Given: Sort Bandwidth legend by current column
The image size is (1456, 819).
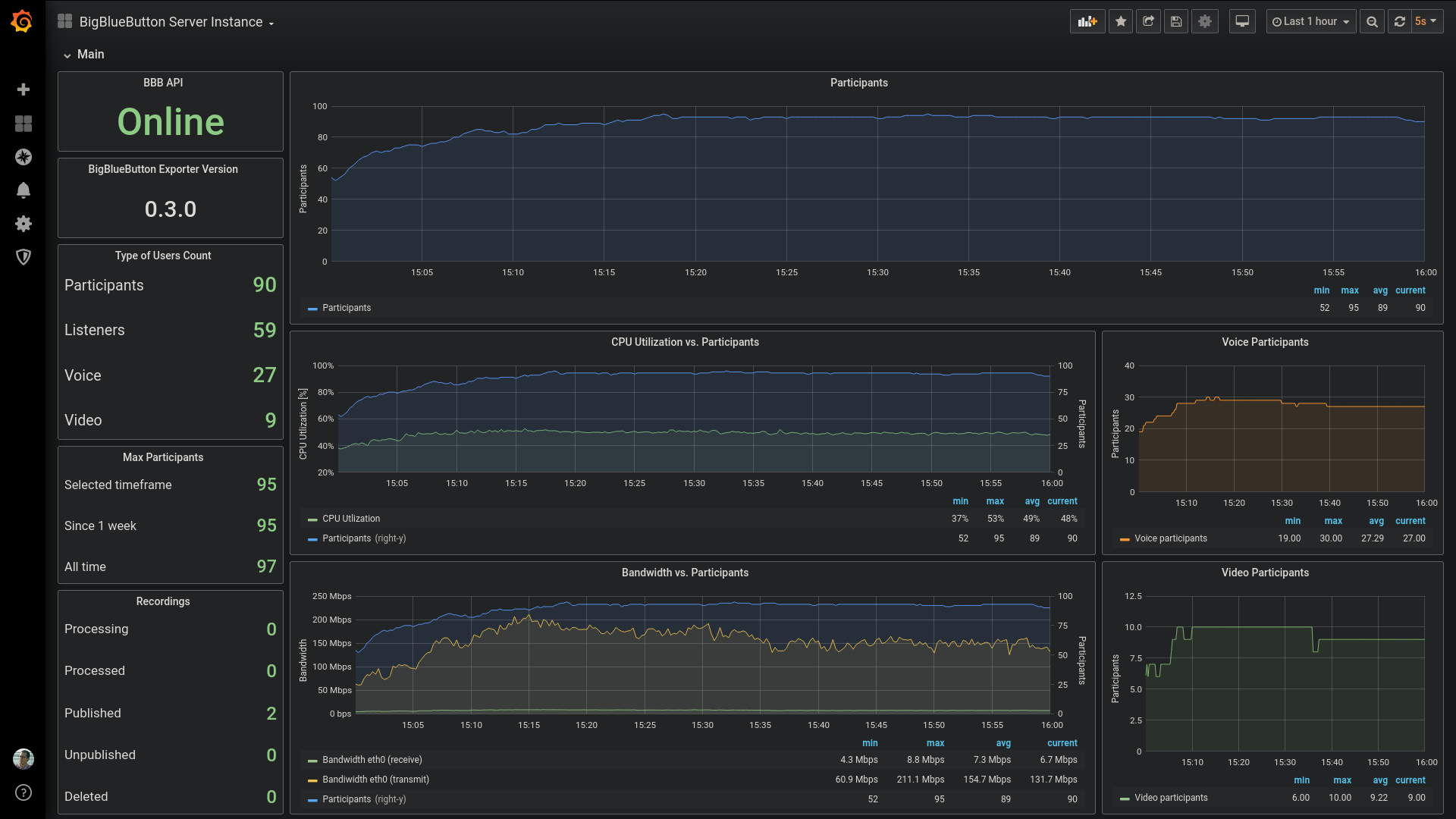Looking at the screenshot, I should click(1062, 743).
